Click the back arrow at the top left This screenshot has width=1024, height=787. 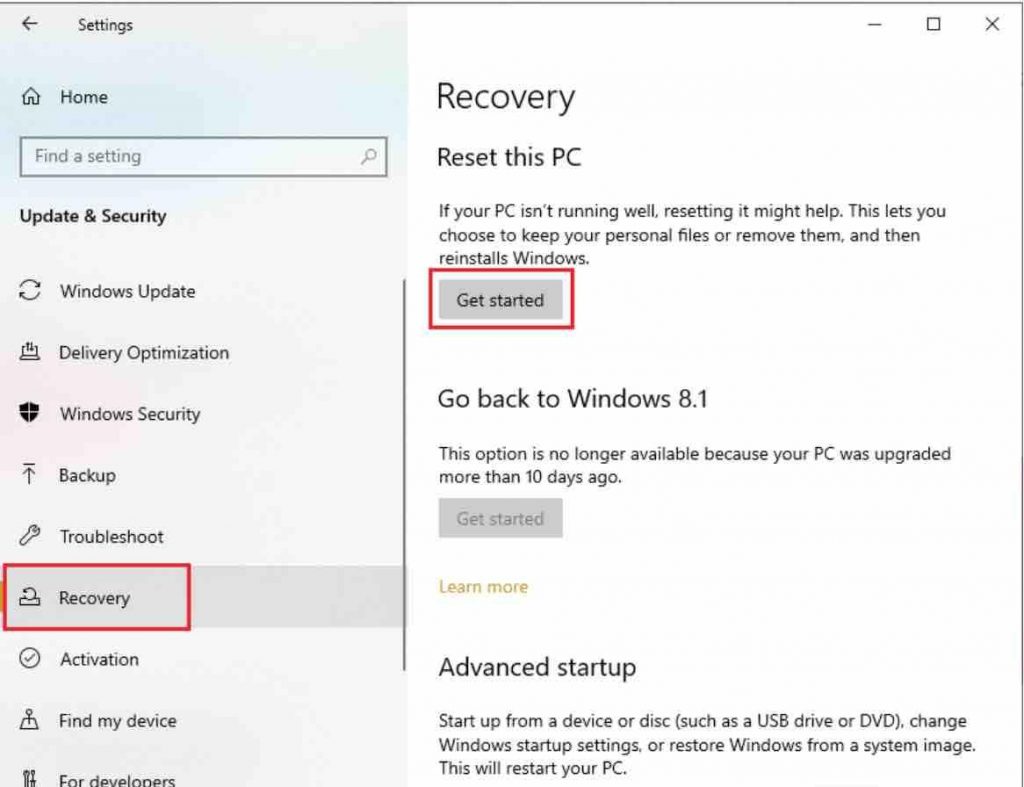pyautogui.click(x=27, y=25)
